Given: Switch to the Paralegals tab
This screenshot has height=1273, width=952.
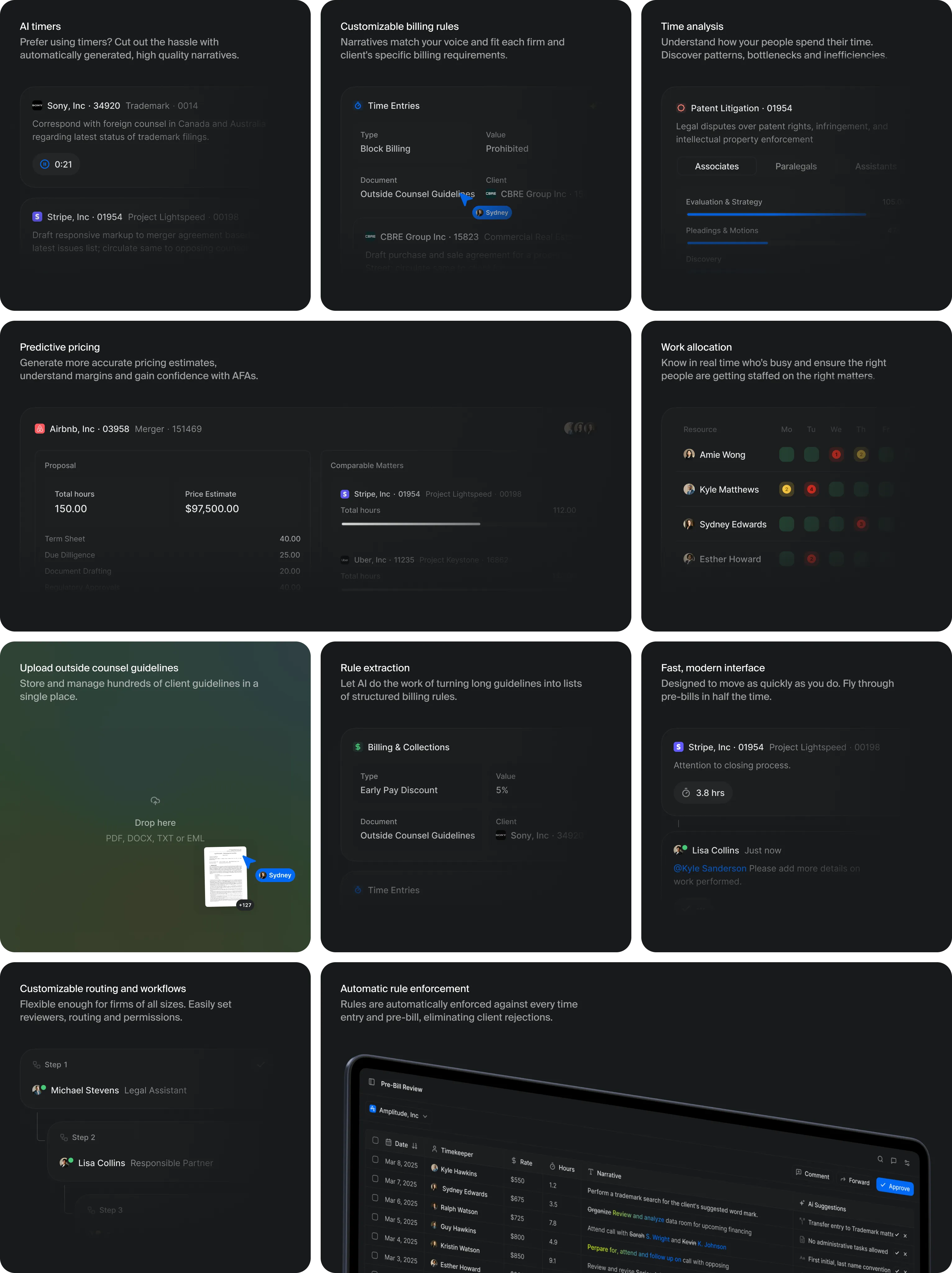Looking at the screenshot, I should [795, 166].
